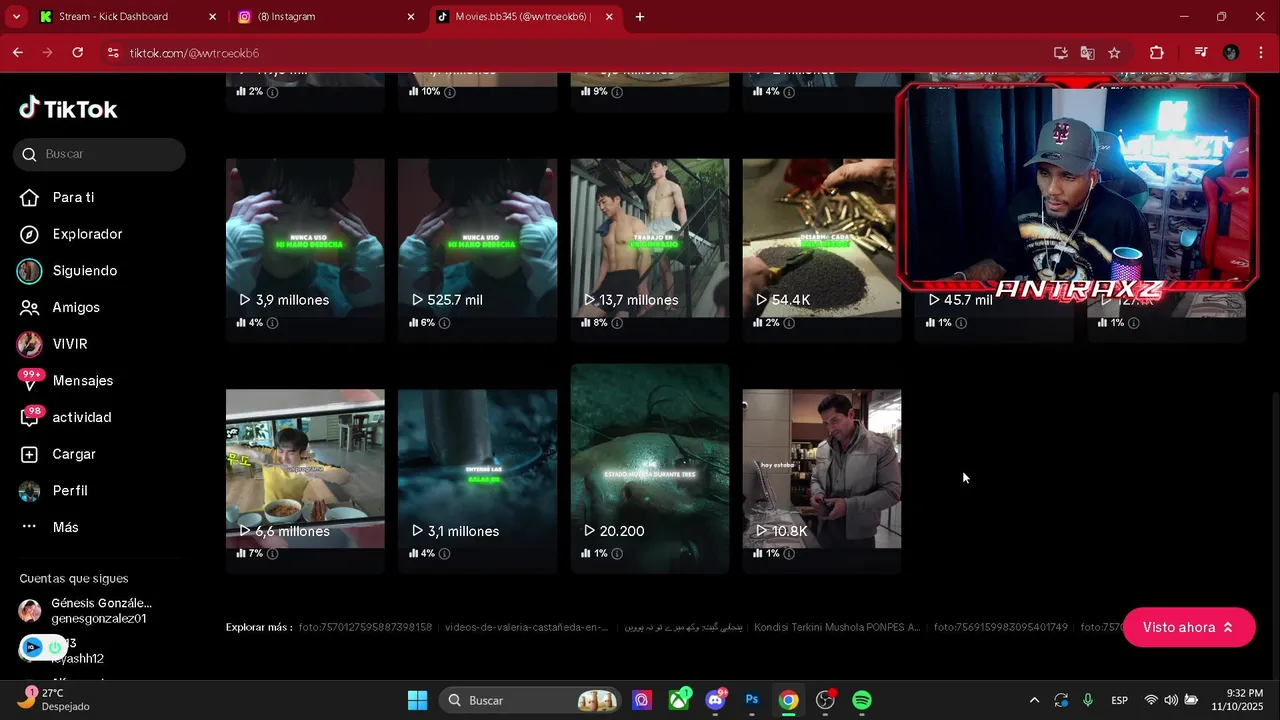Bookmark page with star icon
Screen dimensions: 1280x720
1114,53
